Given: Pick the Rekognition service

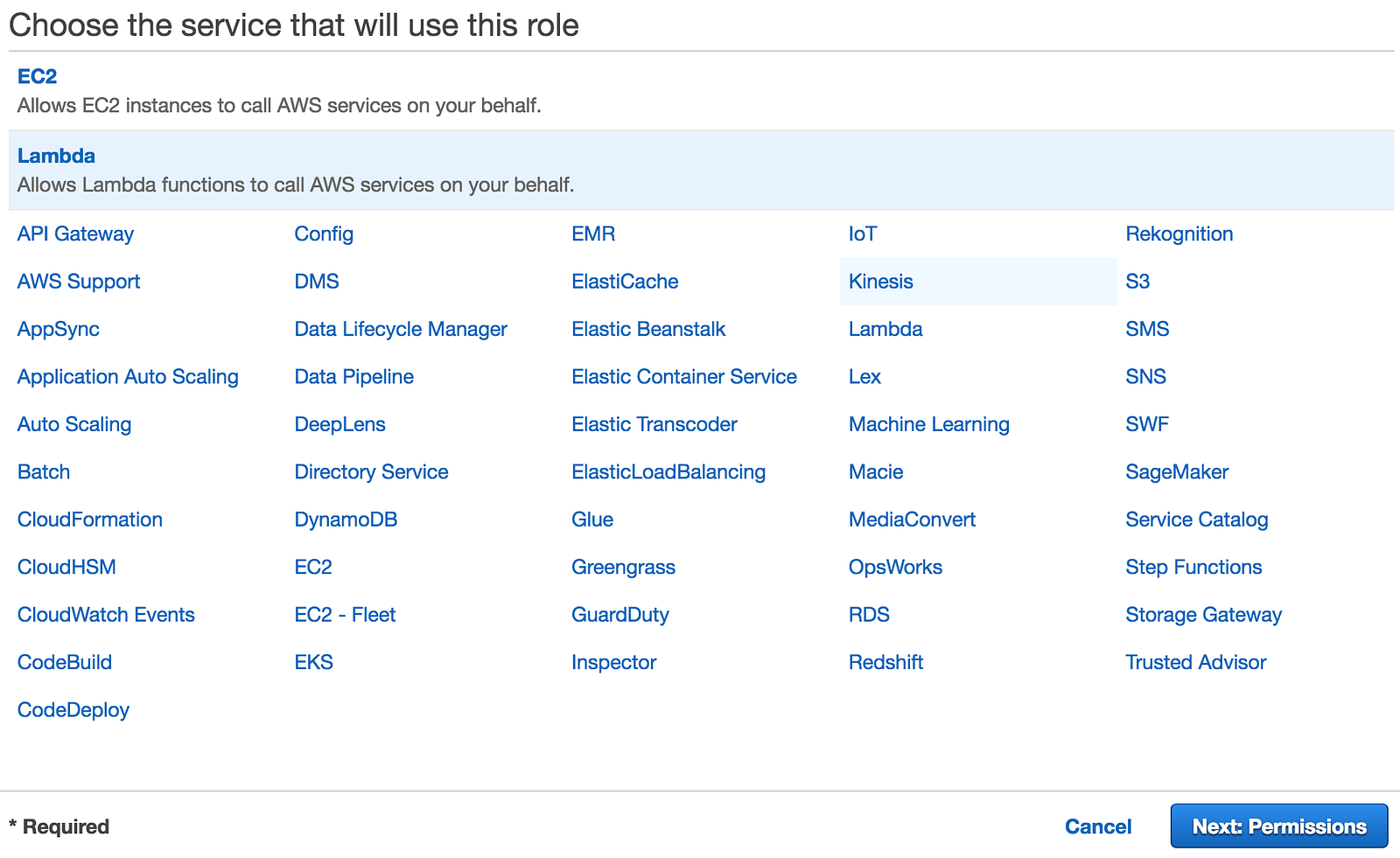Looking at the screenshot, I should point(1179,234).
